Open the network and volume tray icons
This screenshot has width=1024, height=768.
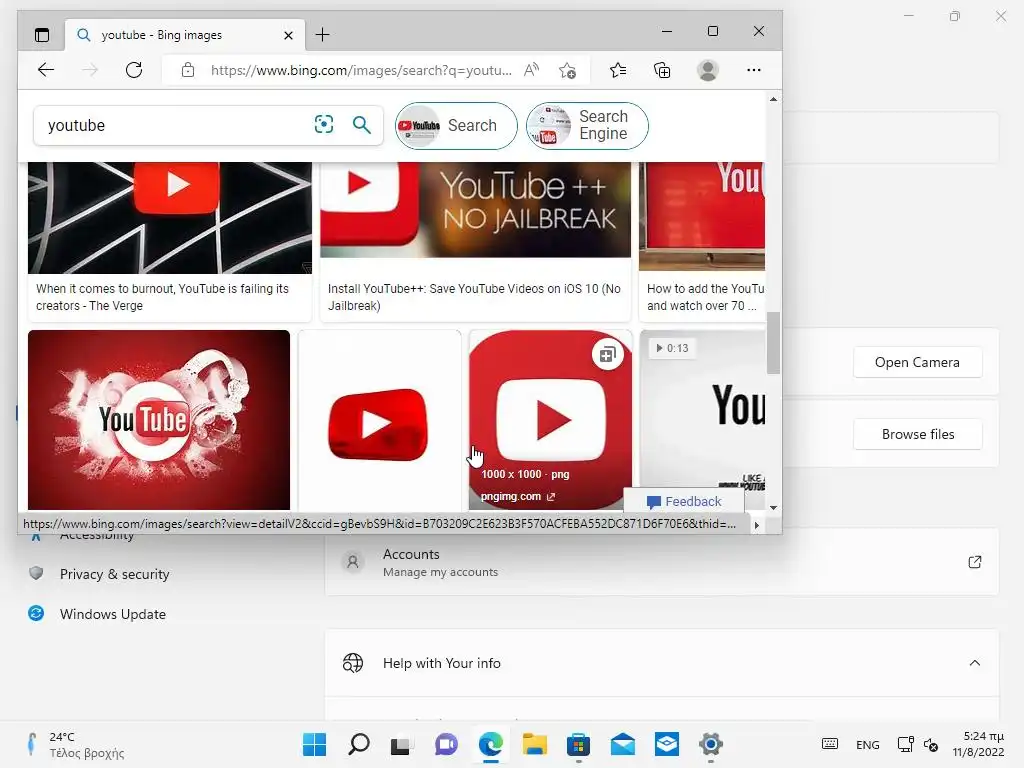(918, 744)
